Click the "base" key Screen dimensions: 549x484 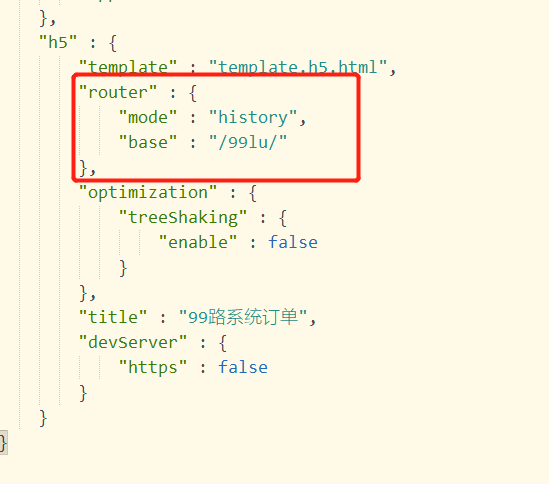148,142
